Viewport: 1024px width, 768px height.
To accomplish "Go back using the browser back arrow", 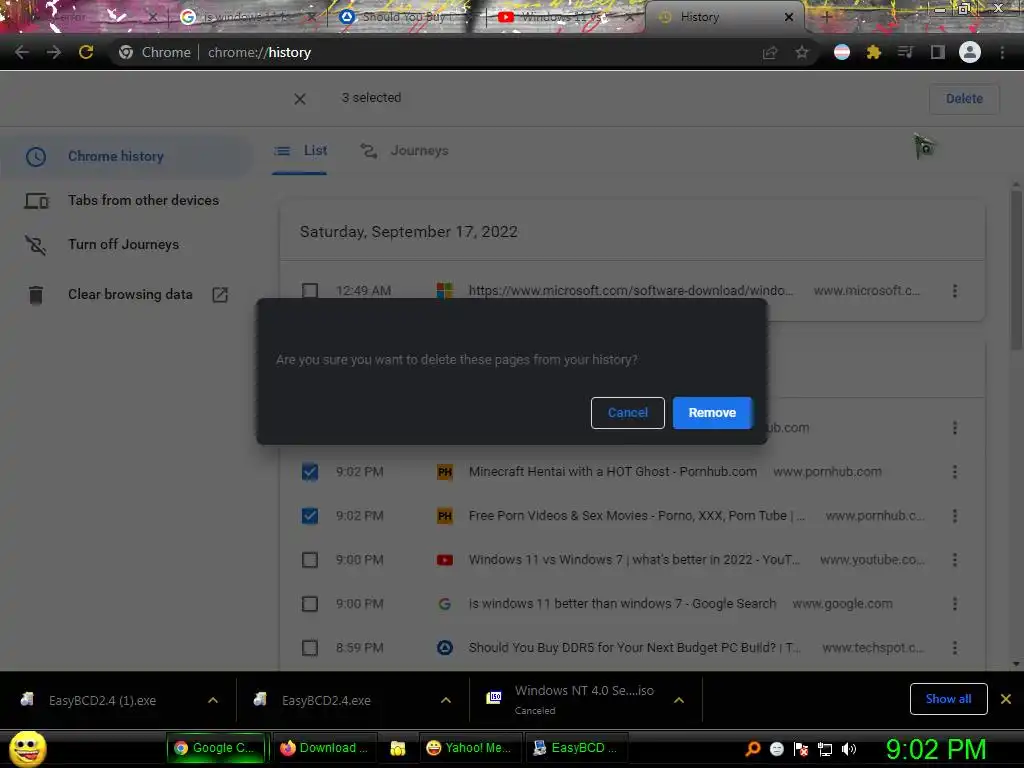I will (22, 52).
